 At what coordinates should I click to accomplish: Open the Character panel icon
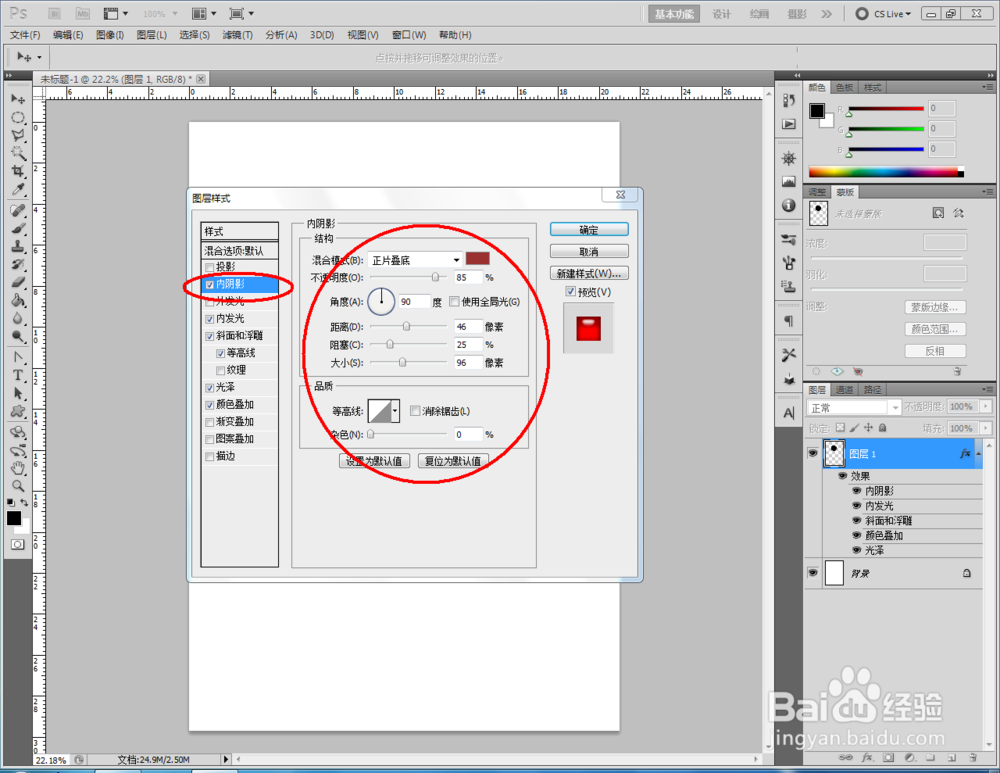point(789,413)
